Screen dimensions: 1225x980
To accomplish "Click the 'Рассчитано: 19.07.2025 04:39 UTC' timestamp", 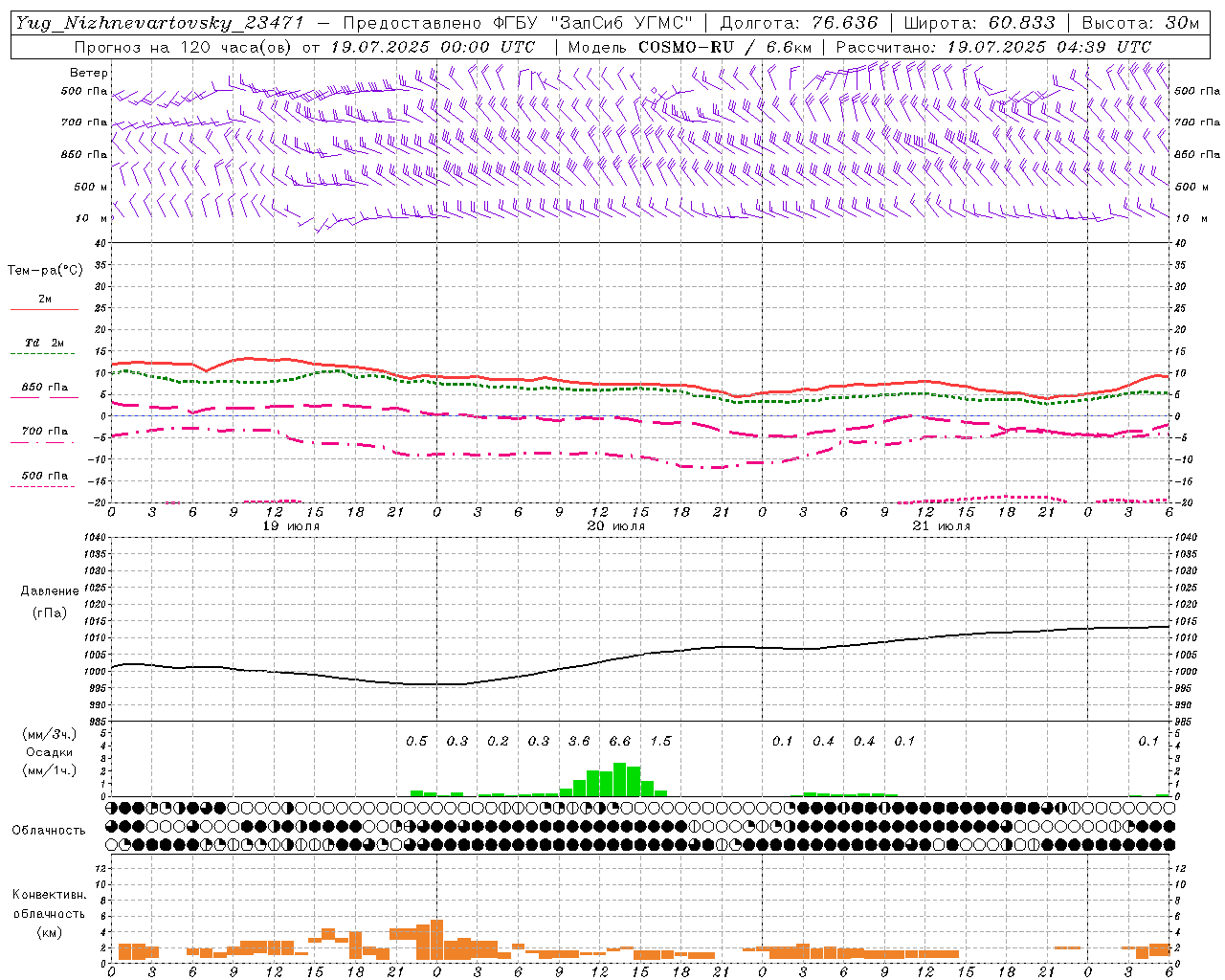I will click(x=993, y=47).
